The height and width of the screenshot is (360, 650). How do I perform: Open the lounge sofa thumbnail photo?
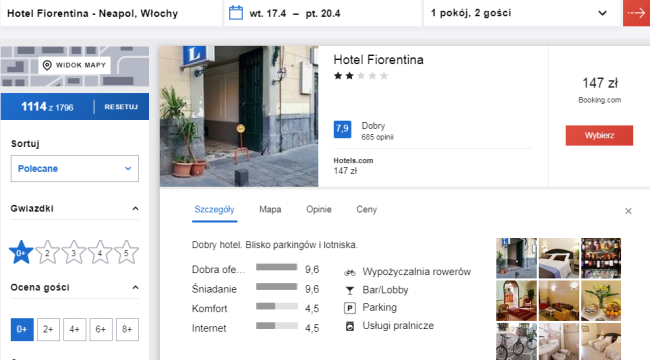tap(559, 301)
